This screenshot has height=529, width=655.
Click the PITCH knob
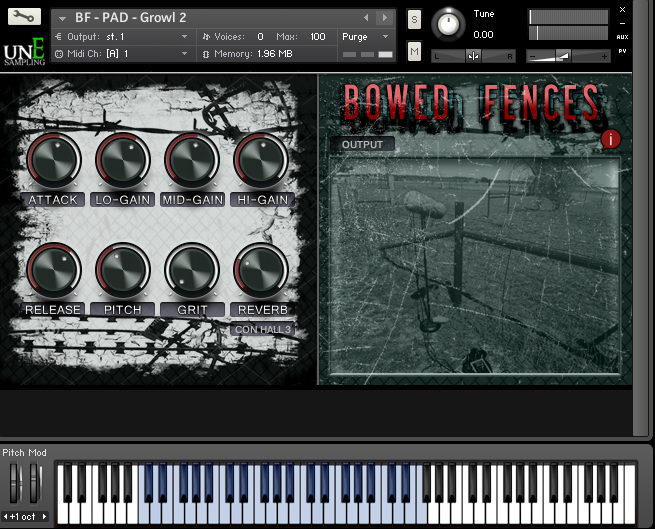point(122,270)
